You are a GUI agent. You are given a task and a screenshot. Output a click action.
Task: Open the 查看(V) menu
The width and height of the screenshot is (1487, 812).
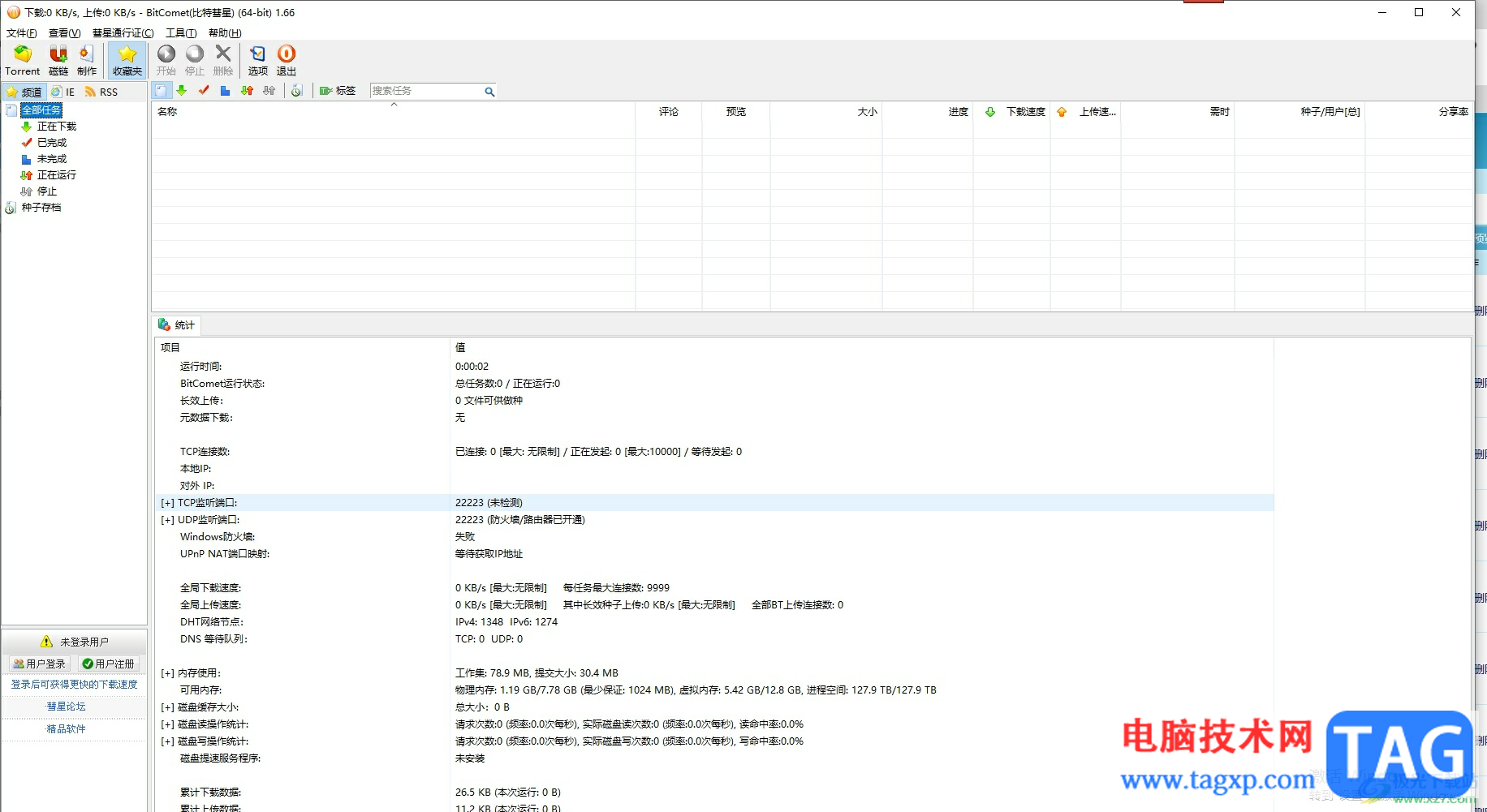click(x=64, y=33)
